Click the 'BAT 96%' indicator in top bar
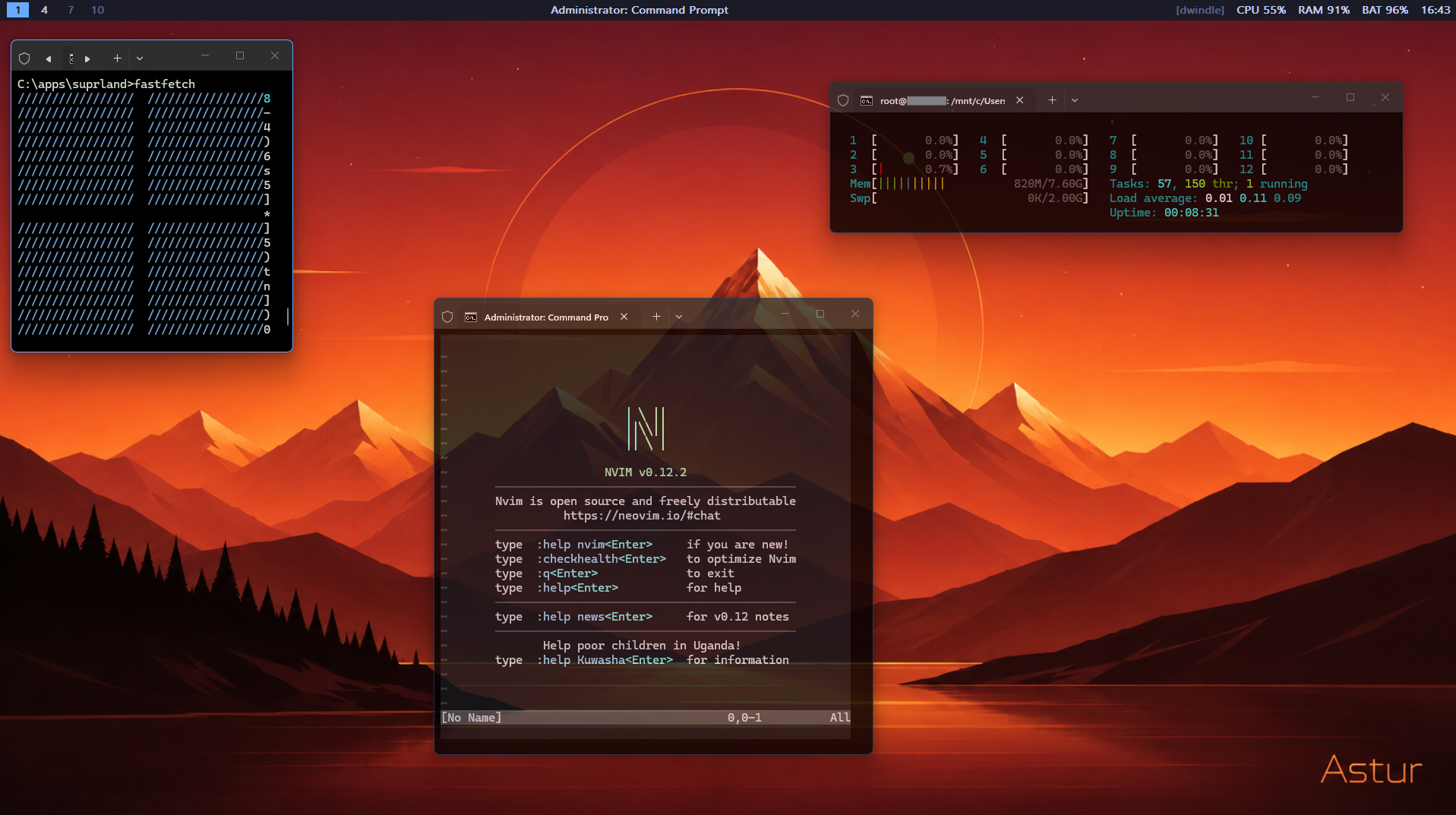 coord(1385,10)
